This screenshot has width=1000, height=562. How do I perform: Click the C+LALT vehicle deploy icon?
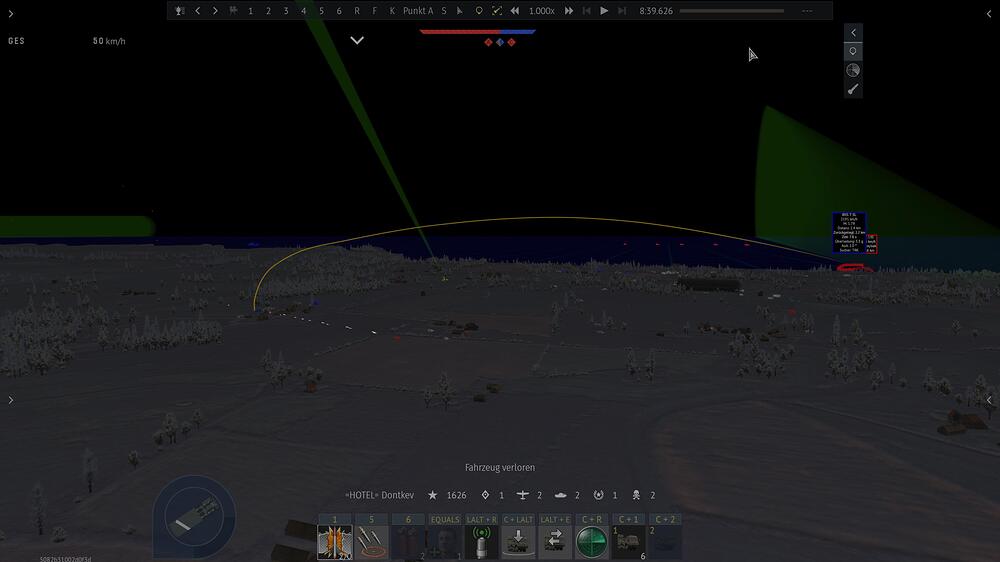[x=518, y=542]
